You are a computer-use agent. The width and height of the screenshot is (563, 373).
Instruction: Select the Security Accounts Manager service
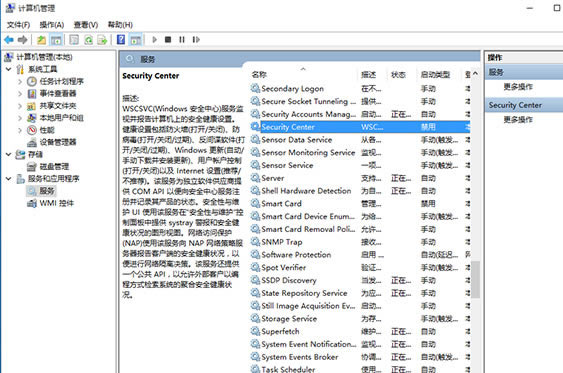pos(360,114)
